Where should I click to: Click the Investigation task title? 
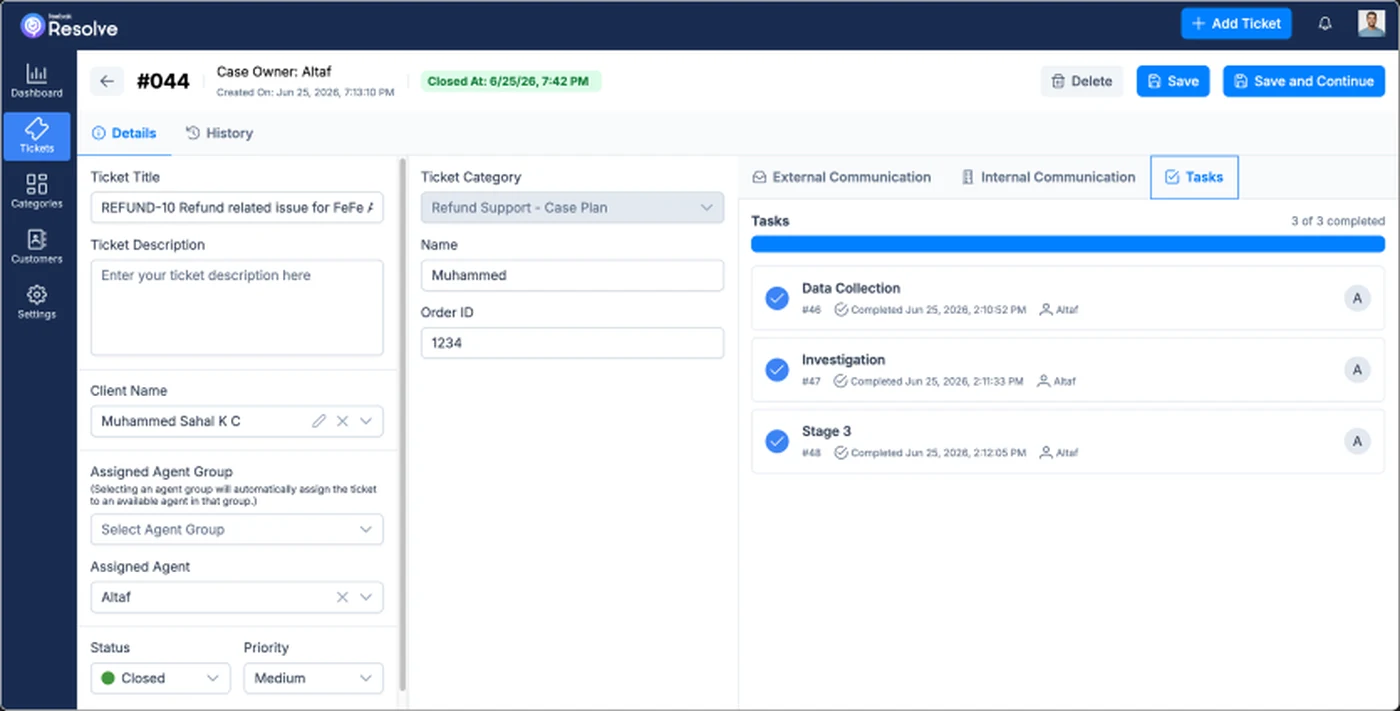(x=843, y=360)
